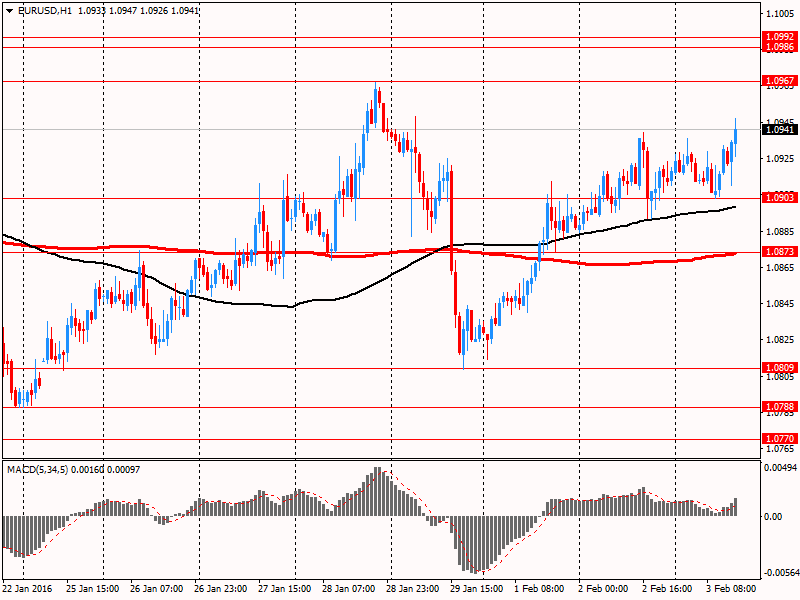Click the 28 Jan 07:00 time label
Viewport: 800px width, 600px height.
click(350, 589)
